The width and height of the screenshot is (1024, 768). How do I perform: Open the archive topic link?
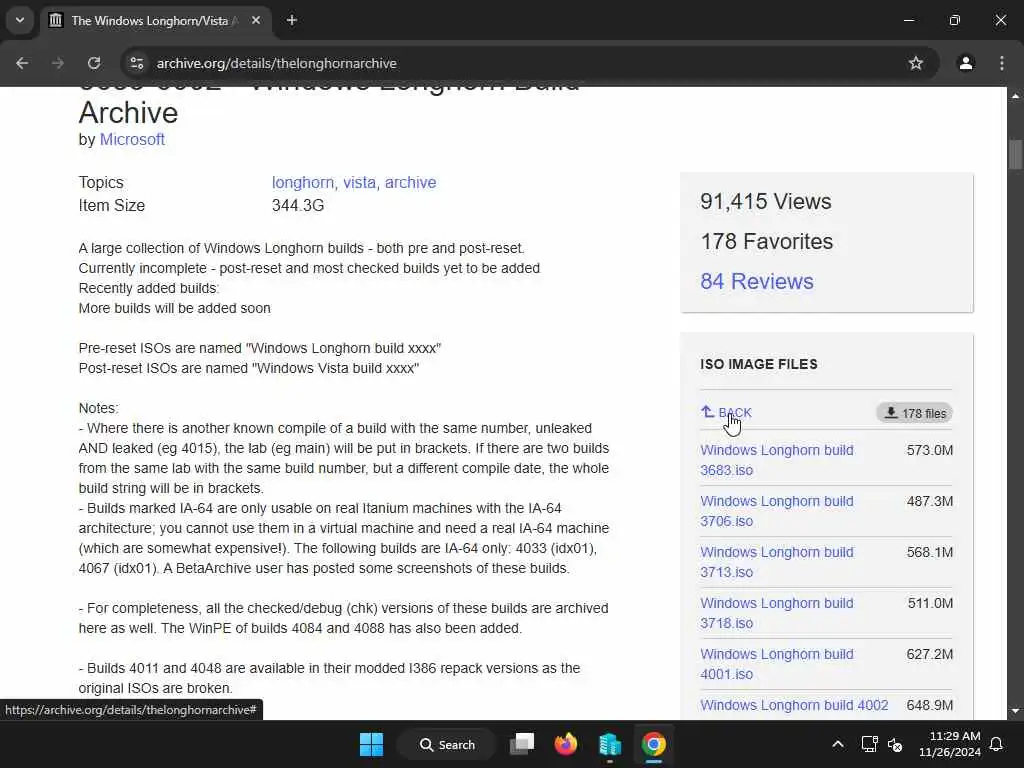(x=410, y=183)
